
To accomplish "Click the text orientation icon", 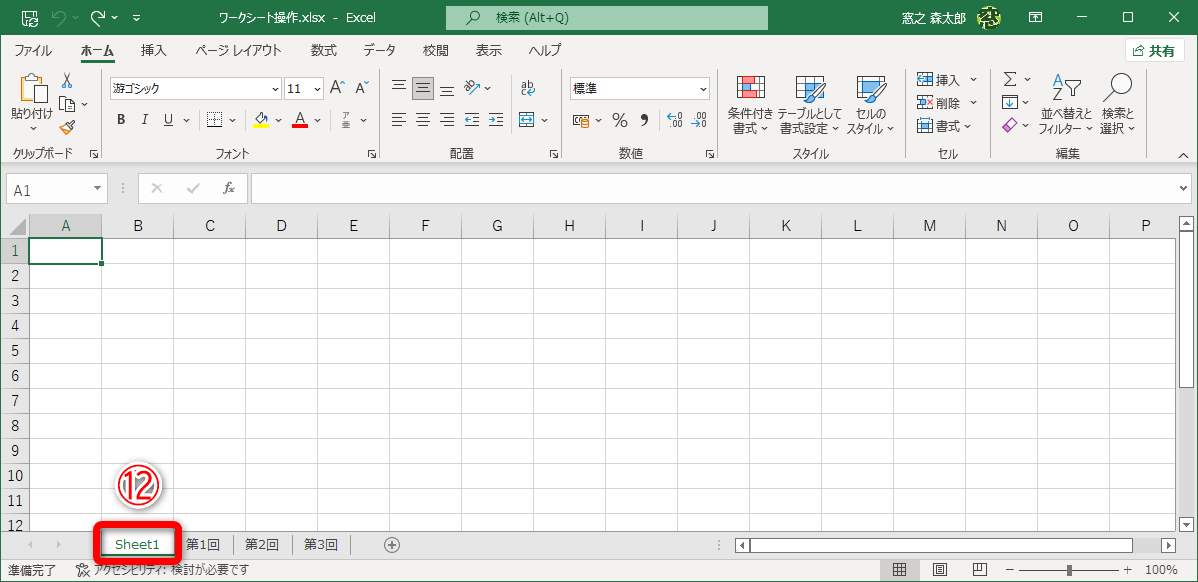I will click(473, 88).
